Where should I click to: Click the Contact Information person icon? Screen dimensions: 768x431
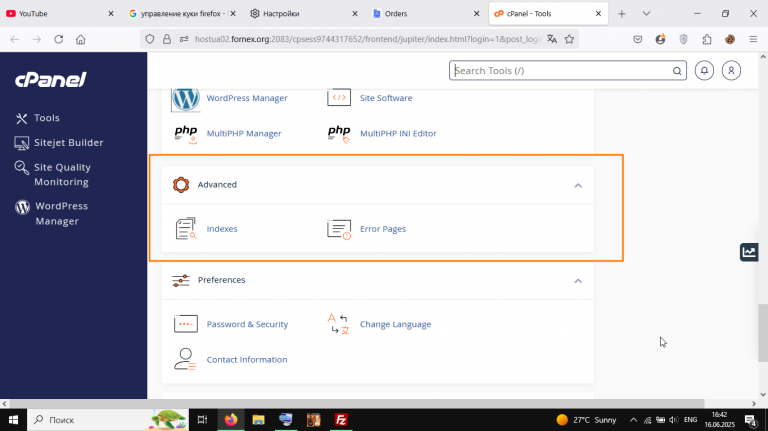(x=185, y=359)
